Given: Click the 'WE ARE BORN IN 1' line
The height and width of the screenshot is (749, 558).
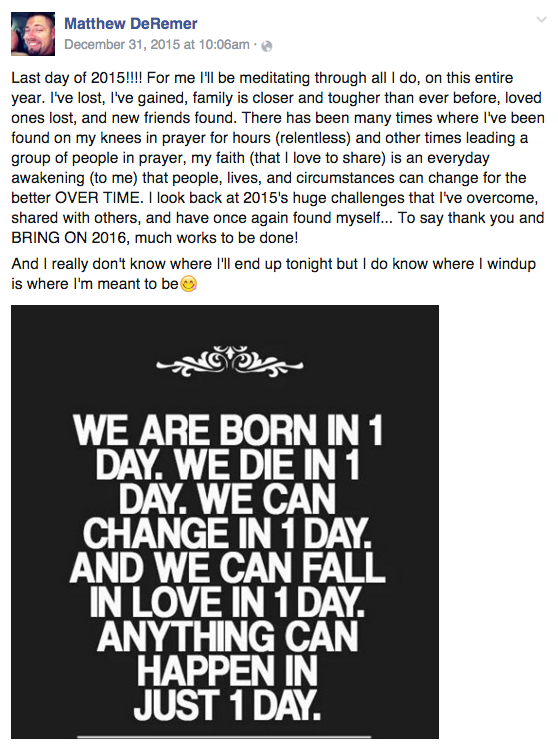Looking at the screenshot, I should point(228,430).
